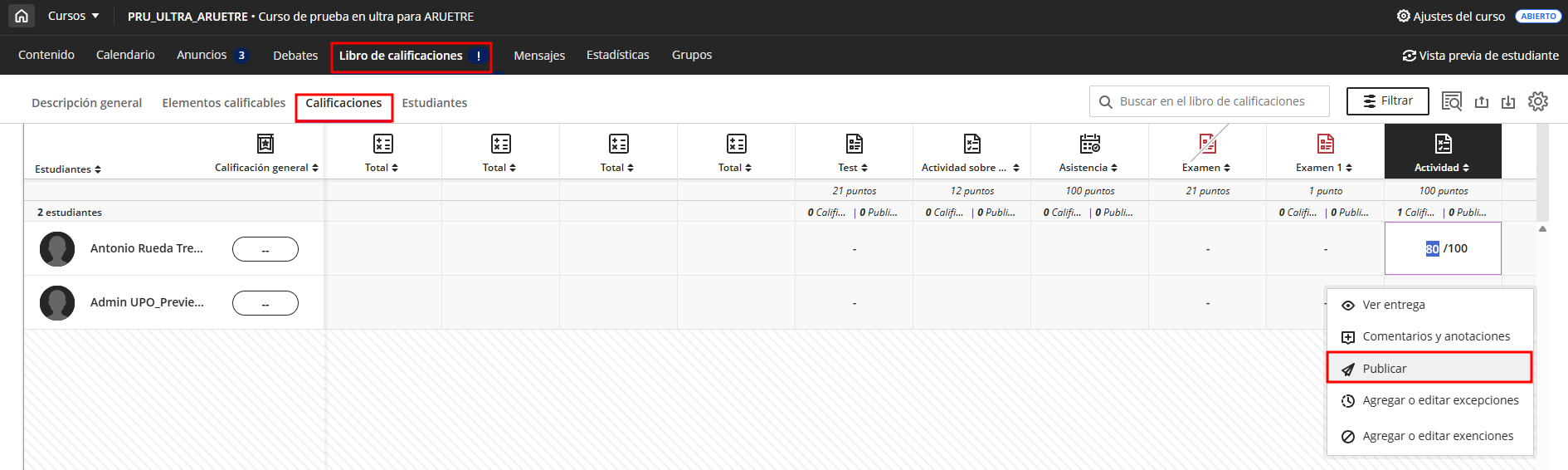The width and height of the screenshot is (1568, 470).
Task: Click the gradebook search field
Action: click(x=1211, y=101)
